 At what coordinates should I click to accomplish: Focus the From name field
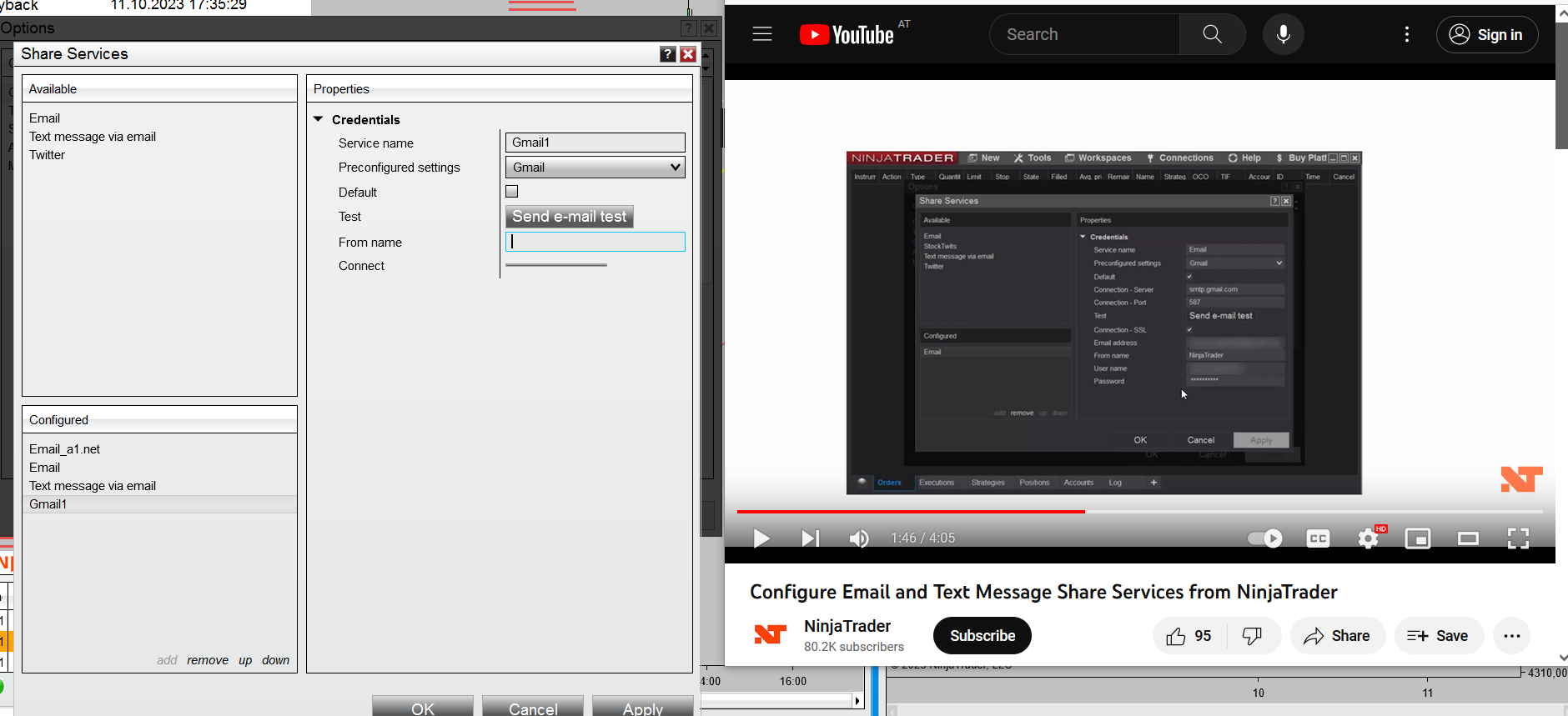[596, 242]
